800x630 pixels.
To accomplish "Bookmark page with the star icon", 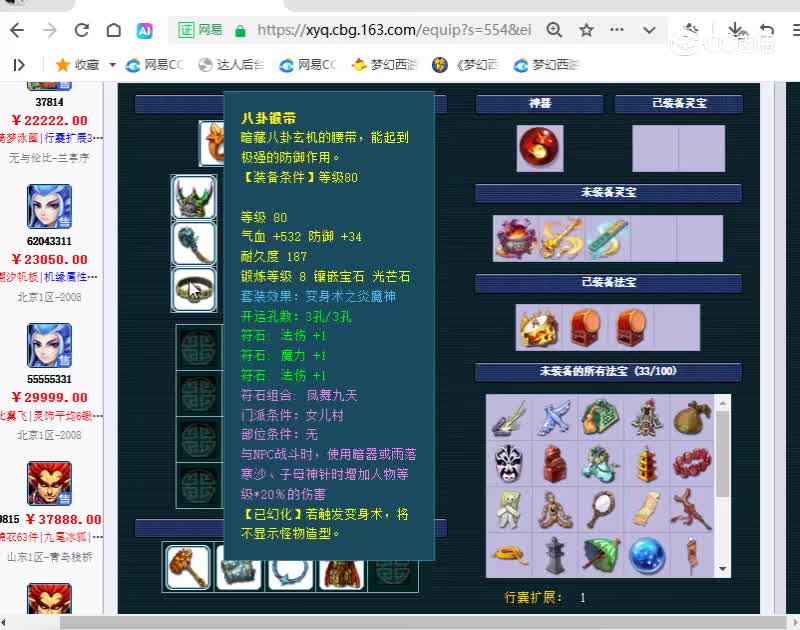I will pyautogui.click(x=586, y=30).
